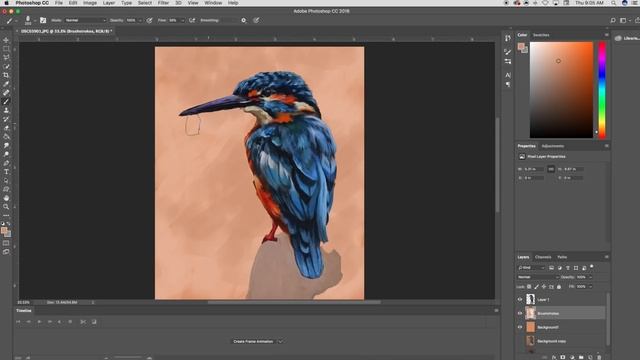The image size is (640, 360).
Task: Click the hue slider strip
Action: (602, 90)
